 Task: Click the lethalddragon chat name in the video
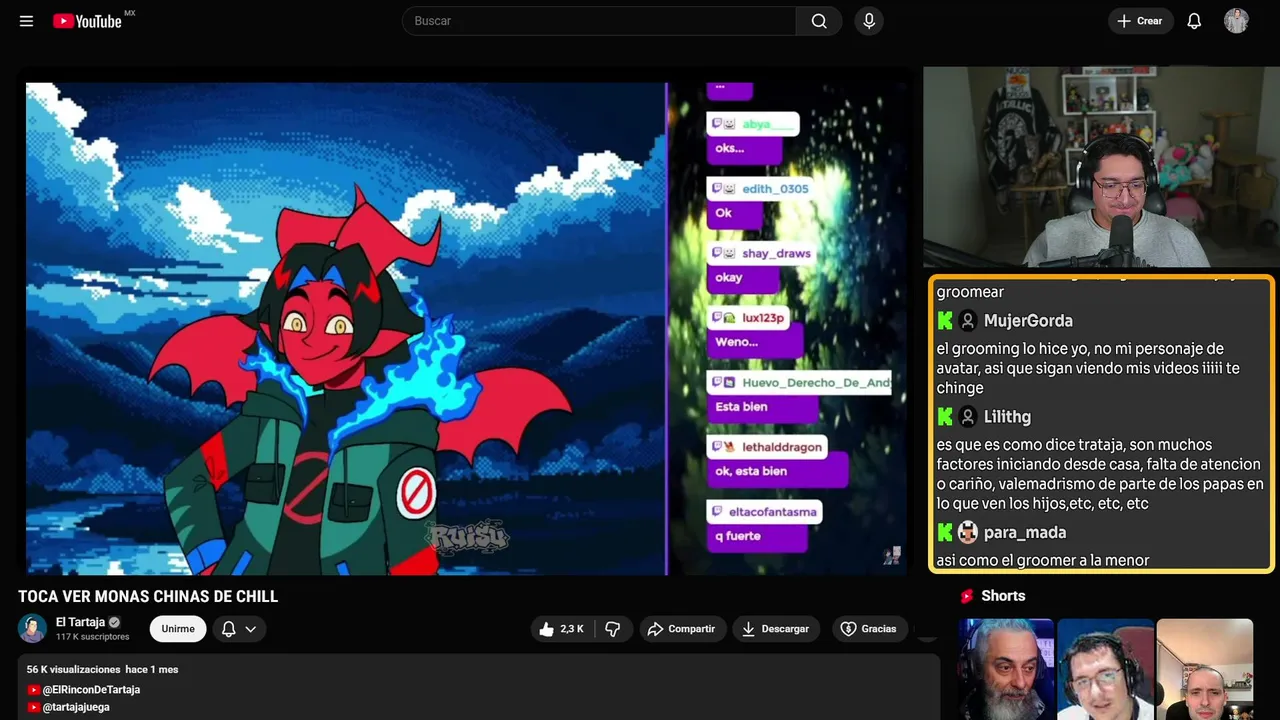782,447
